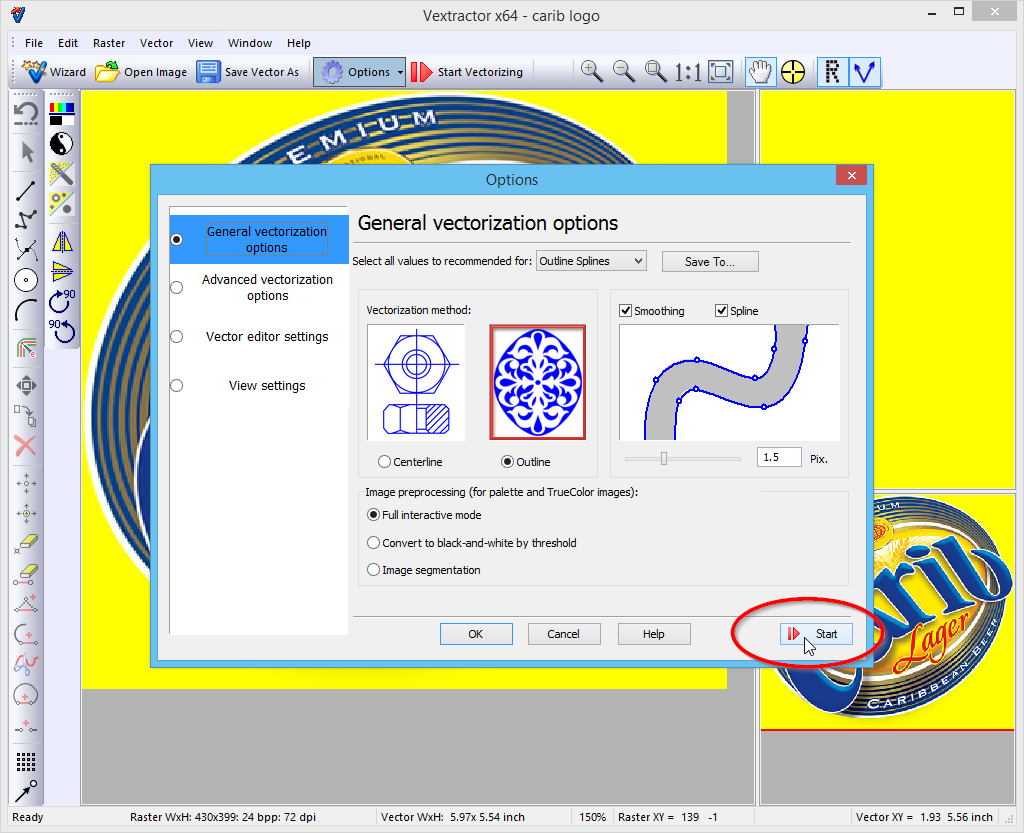Open the Raster menu
The image size is (1024, 833).
(x=109, y=43)
